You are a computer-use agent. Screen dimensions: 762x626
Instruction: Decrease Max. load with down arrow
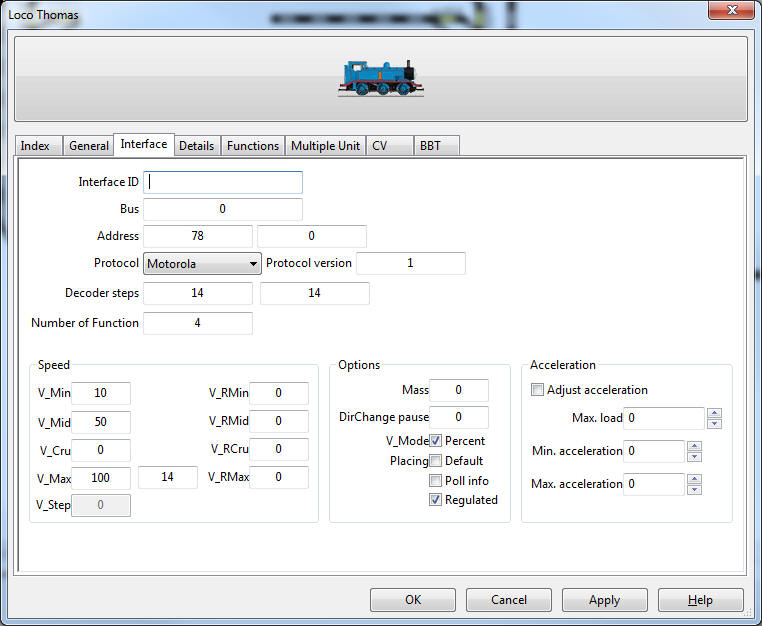click(x=714, y=424)
